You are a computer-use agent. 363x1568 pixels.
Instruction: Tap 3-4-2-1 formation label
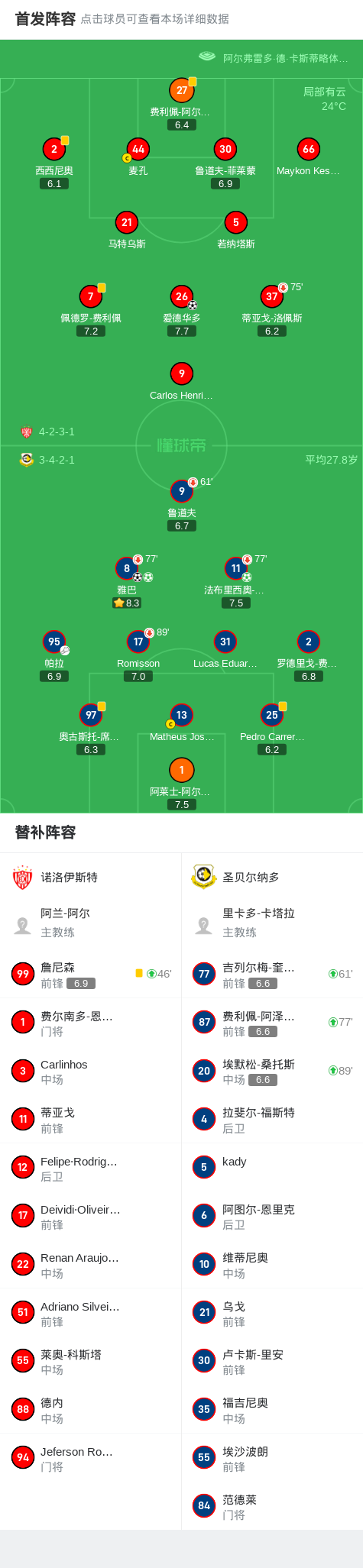[x=57, y=460]
